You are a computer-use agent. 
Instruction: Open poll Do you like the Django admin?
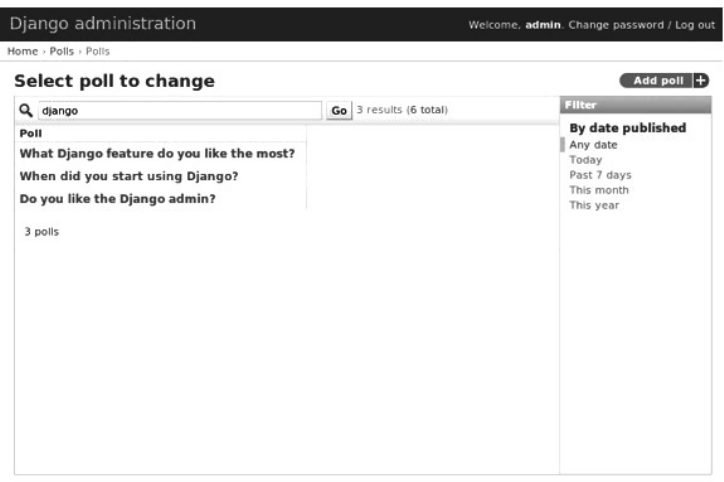click(117, 199)
